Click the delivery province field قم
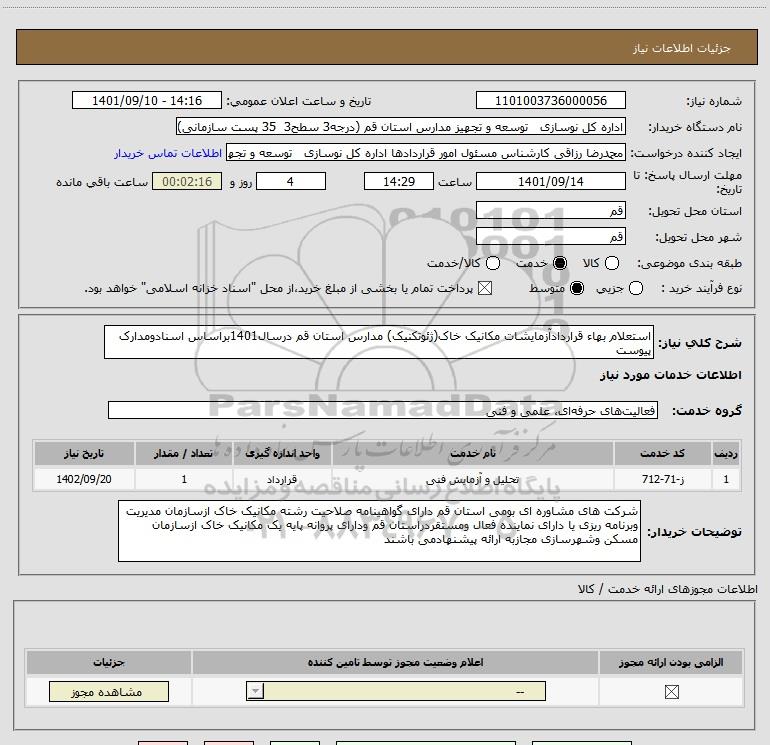 [x=550, y=210]
